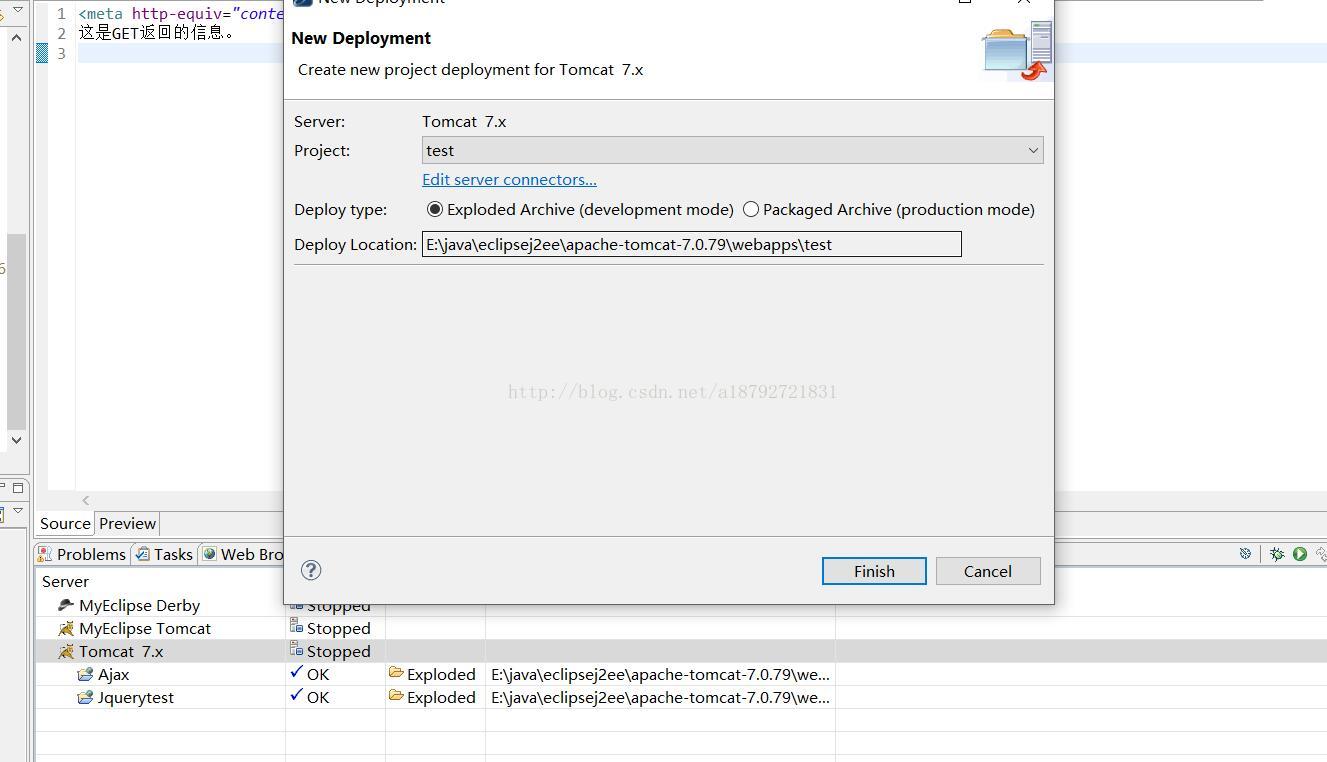Click the Exploded type for Ajax
The height and width of the screenshot is (762, 1327).
[441, 674]
